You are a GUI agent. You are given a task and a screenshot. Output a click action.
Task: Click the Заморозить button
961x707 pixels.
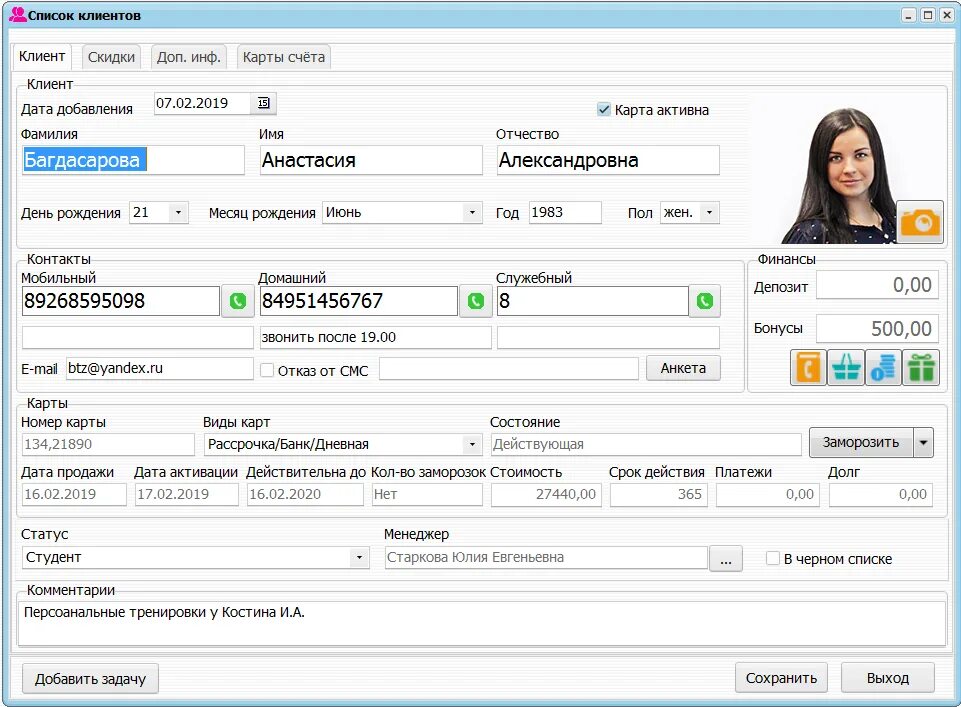point(861,442)
